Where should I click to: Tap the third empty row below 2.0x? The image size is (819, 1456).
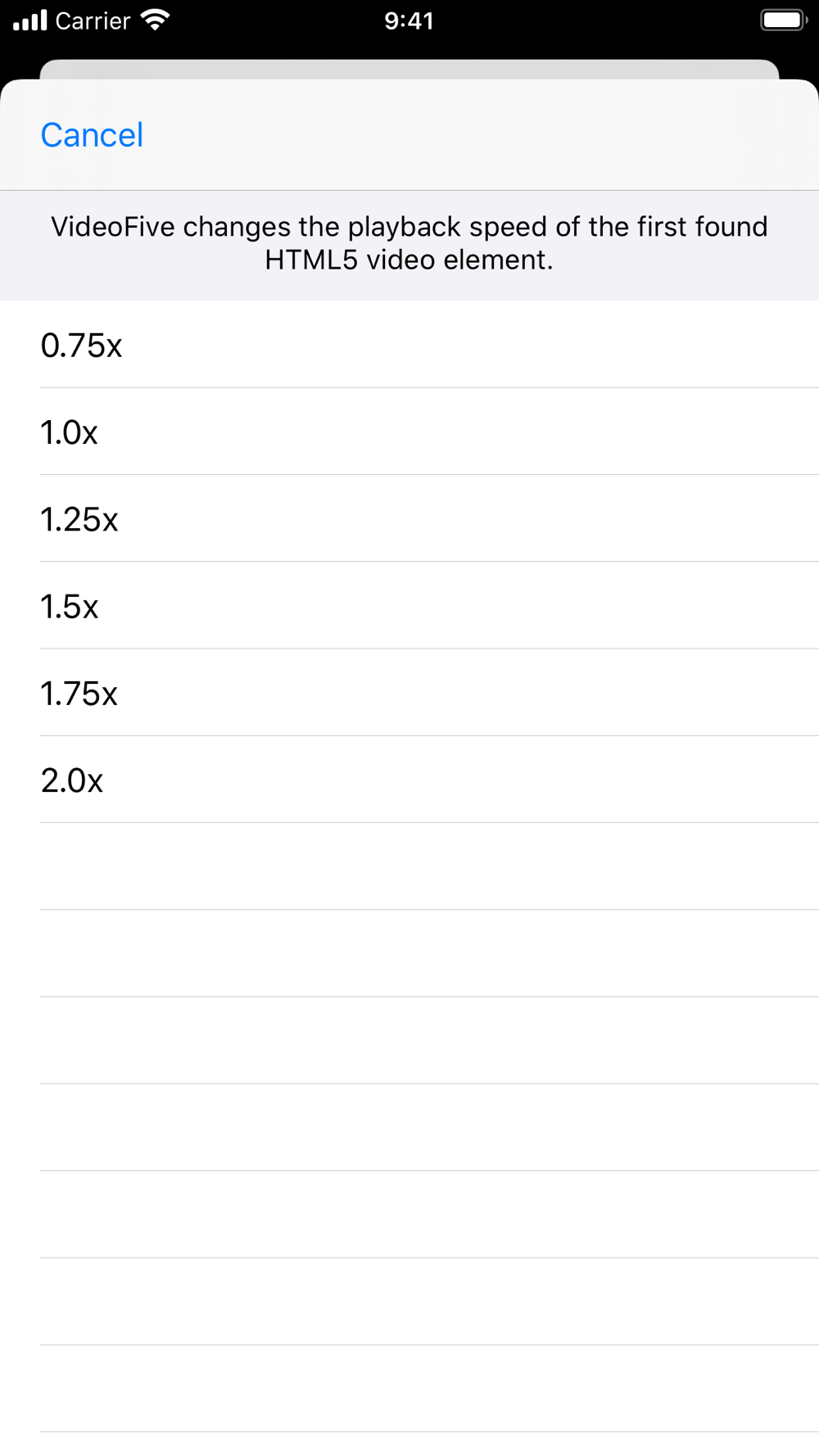click(x=409, y=1040)
